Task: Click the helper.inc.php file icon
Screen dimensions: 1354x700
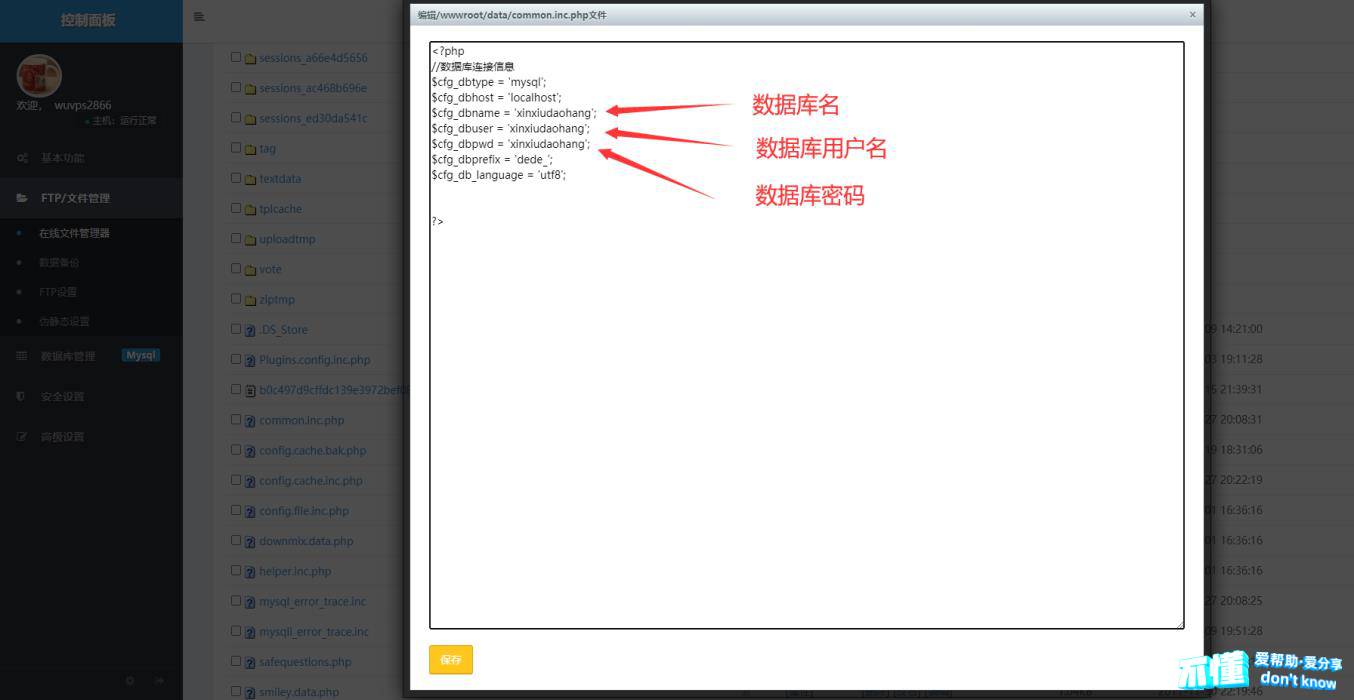Action: (x=250, y=572)
